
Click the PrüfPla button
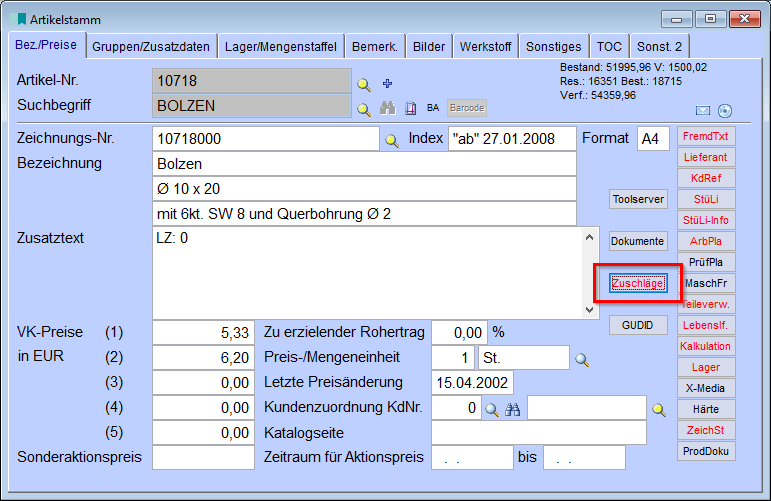coord(706,262)
